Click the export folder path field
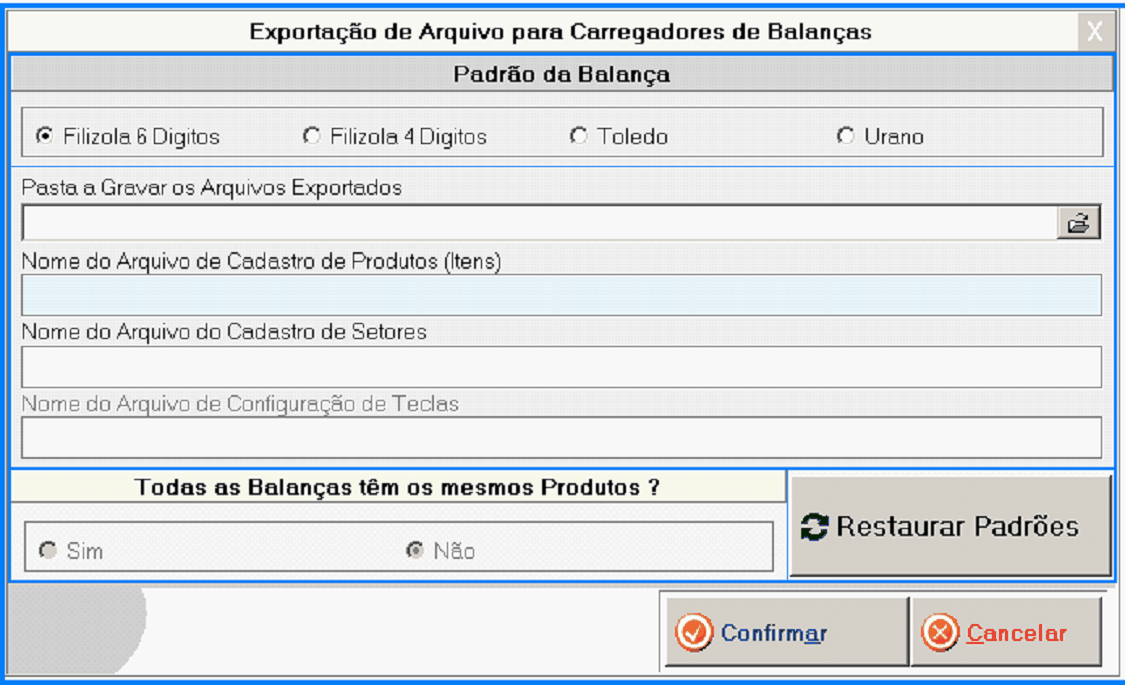The image size is (1126, 686). tap(538, 224)
